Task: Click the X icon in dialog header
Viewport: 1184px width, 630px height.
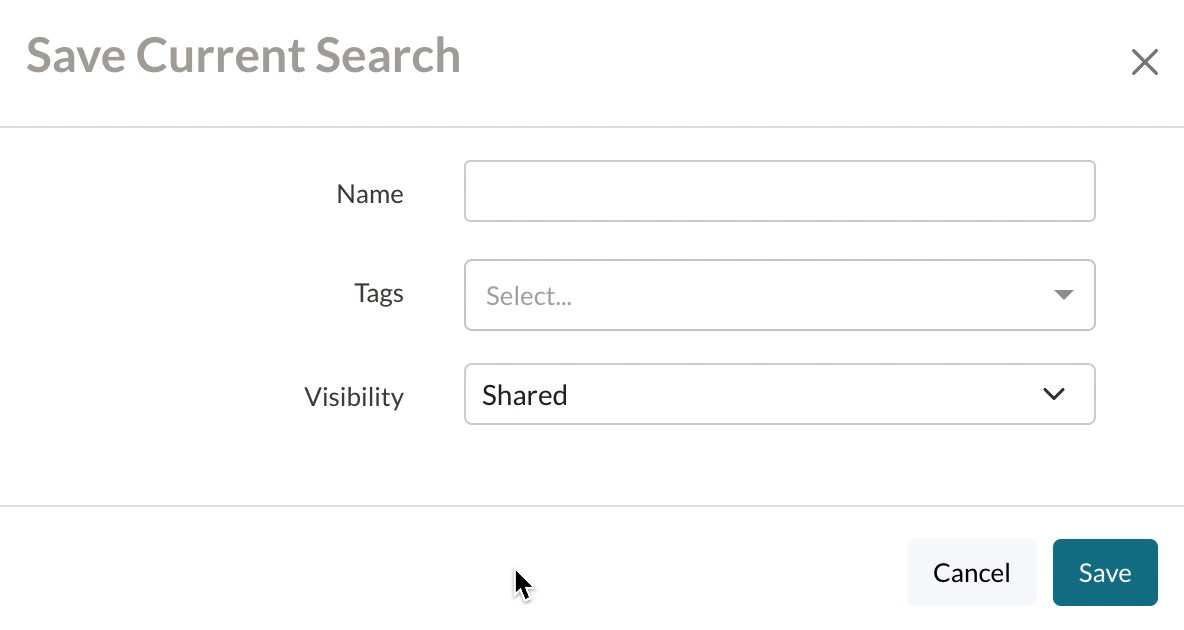Action: (1144, 63)
